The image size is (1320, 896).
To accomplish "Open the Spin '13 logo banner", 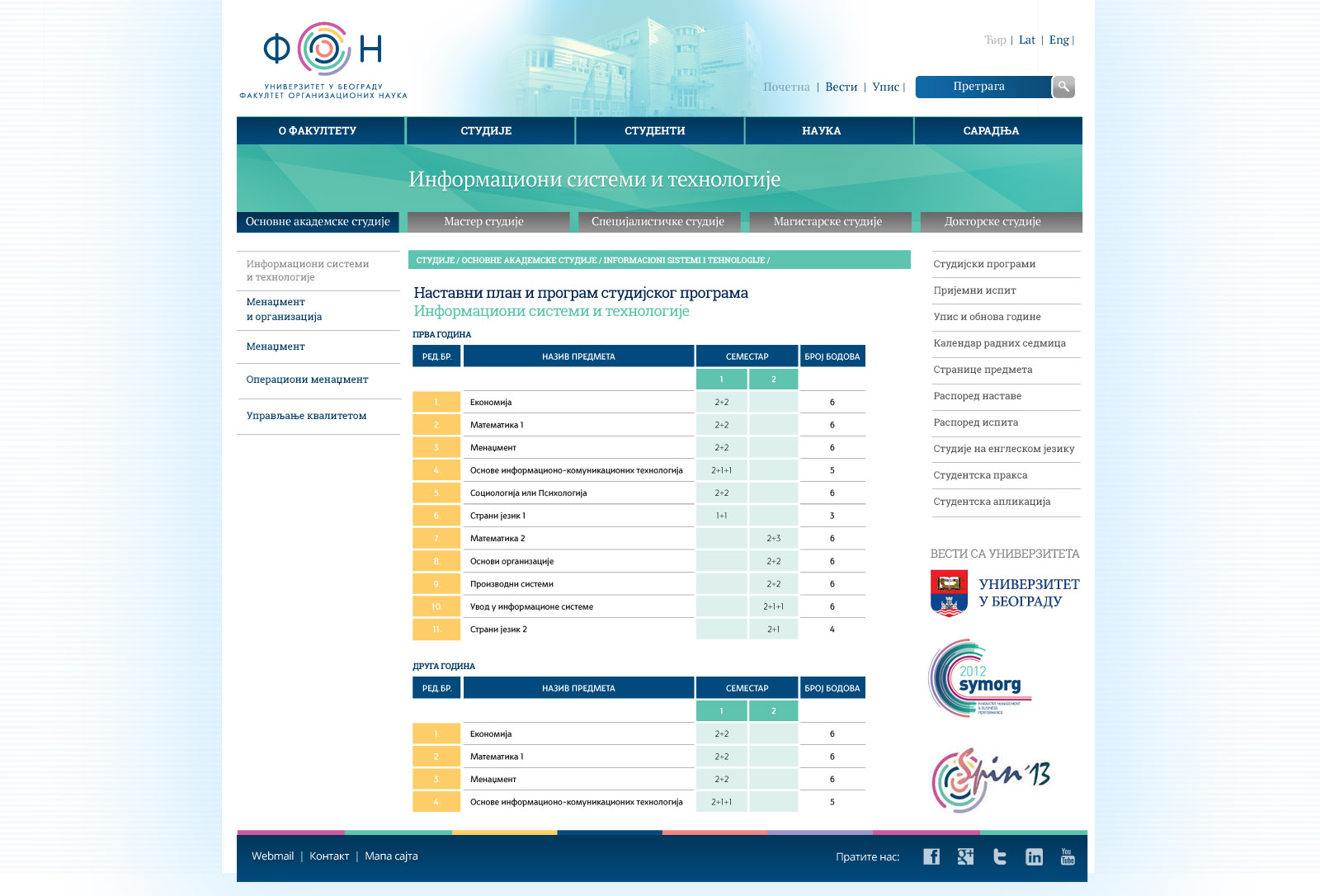I will coord(991,779).
